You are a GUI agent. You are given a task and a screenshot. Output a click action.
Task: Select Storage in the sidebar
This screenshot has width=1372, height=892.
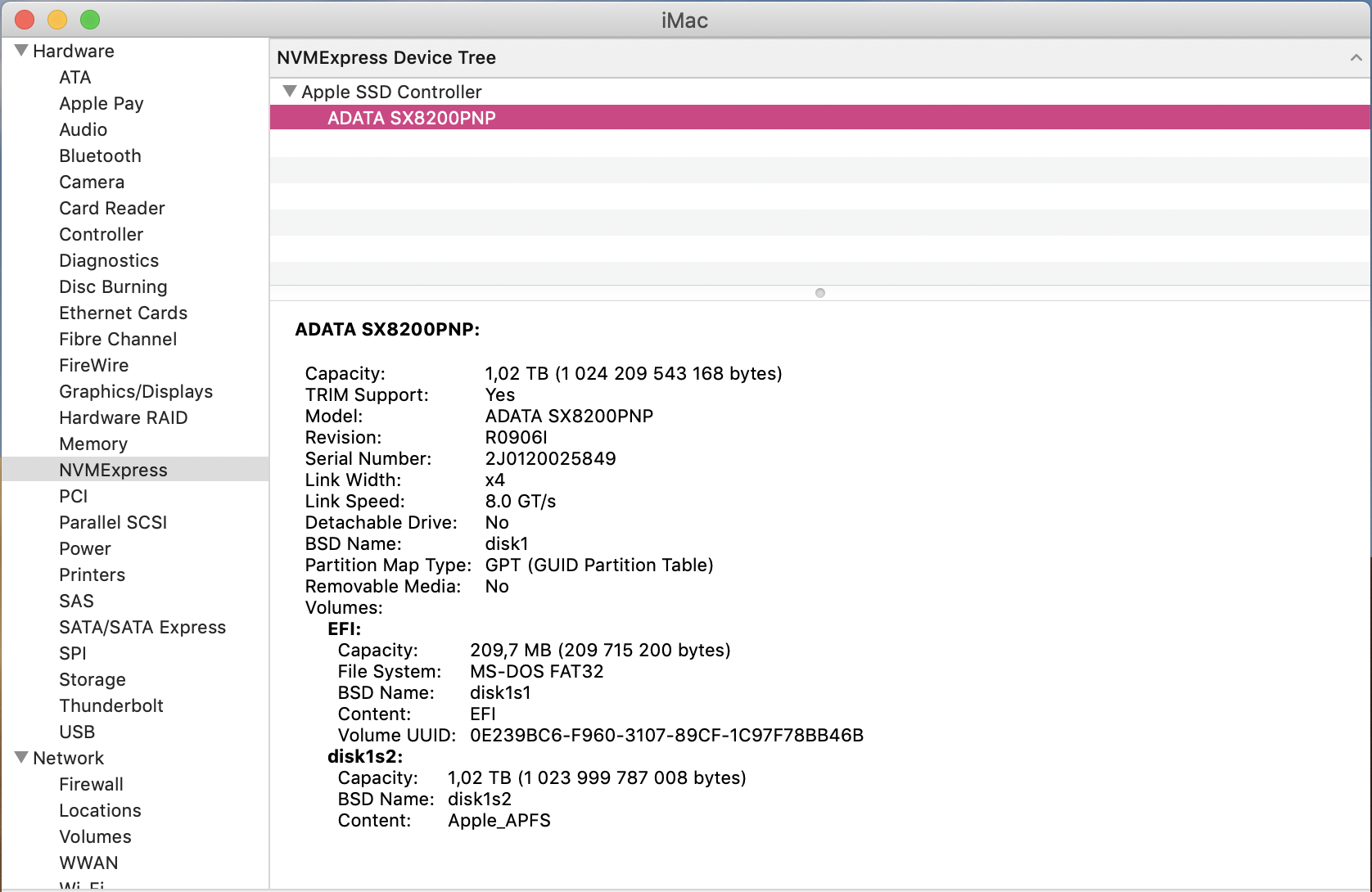coord(93,679)
